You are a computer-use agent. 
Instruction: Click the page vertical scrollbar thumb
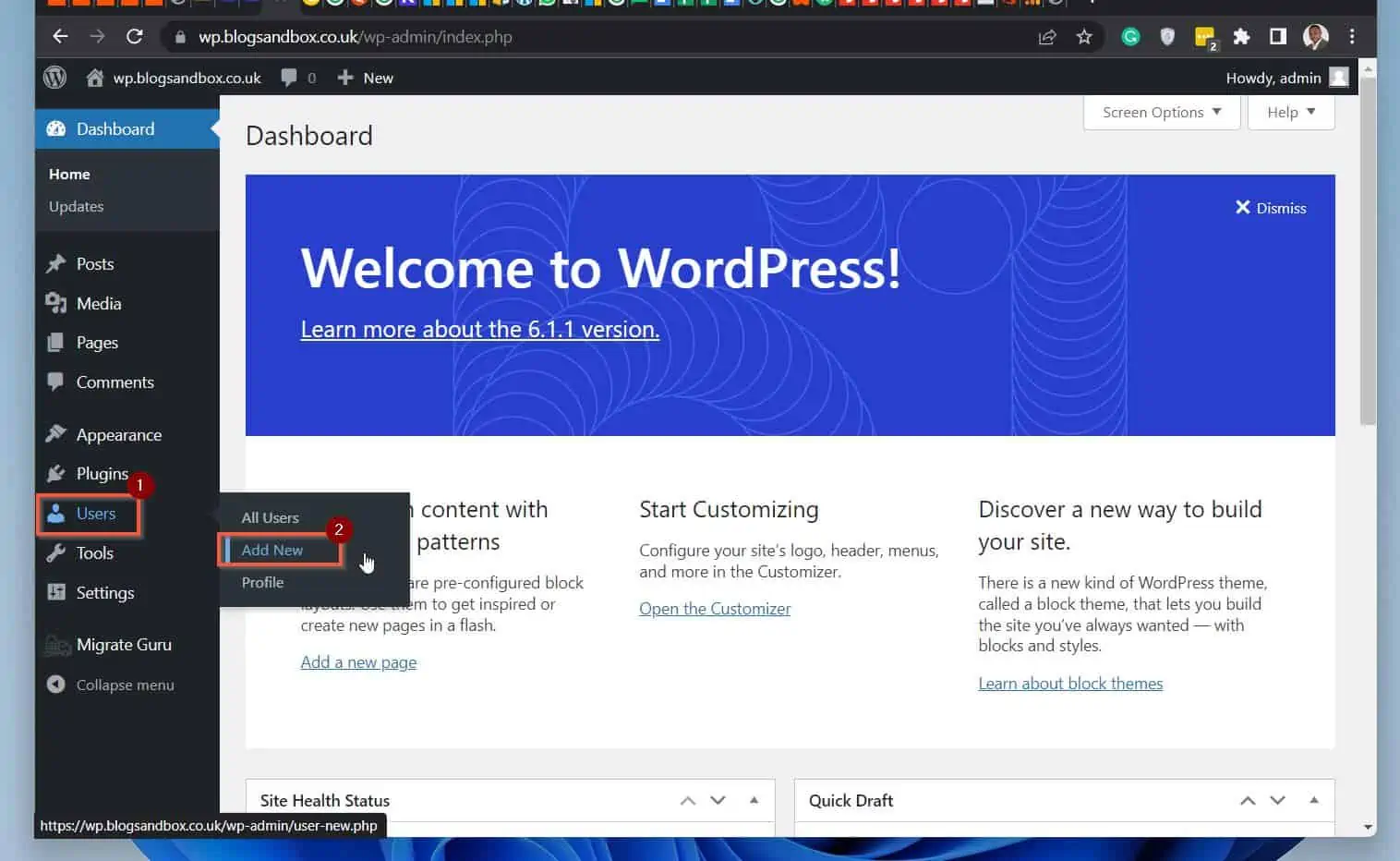1369,251
